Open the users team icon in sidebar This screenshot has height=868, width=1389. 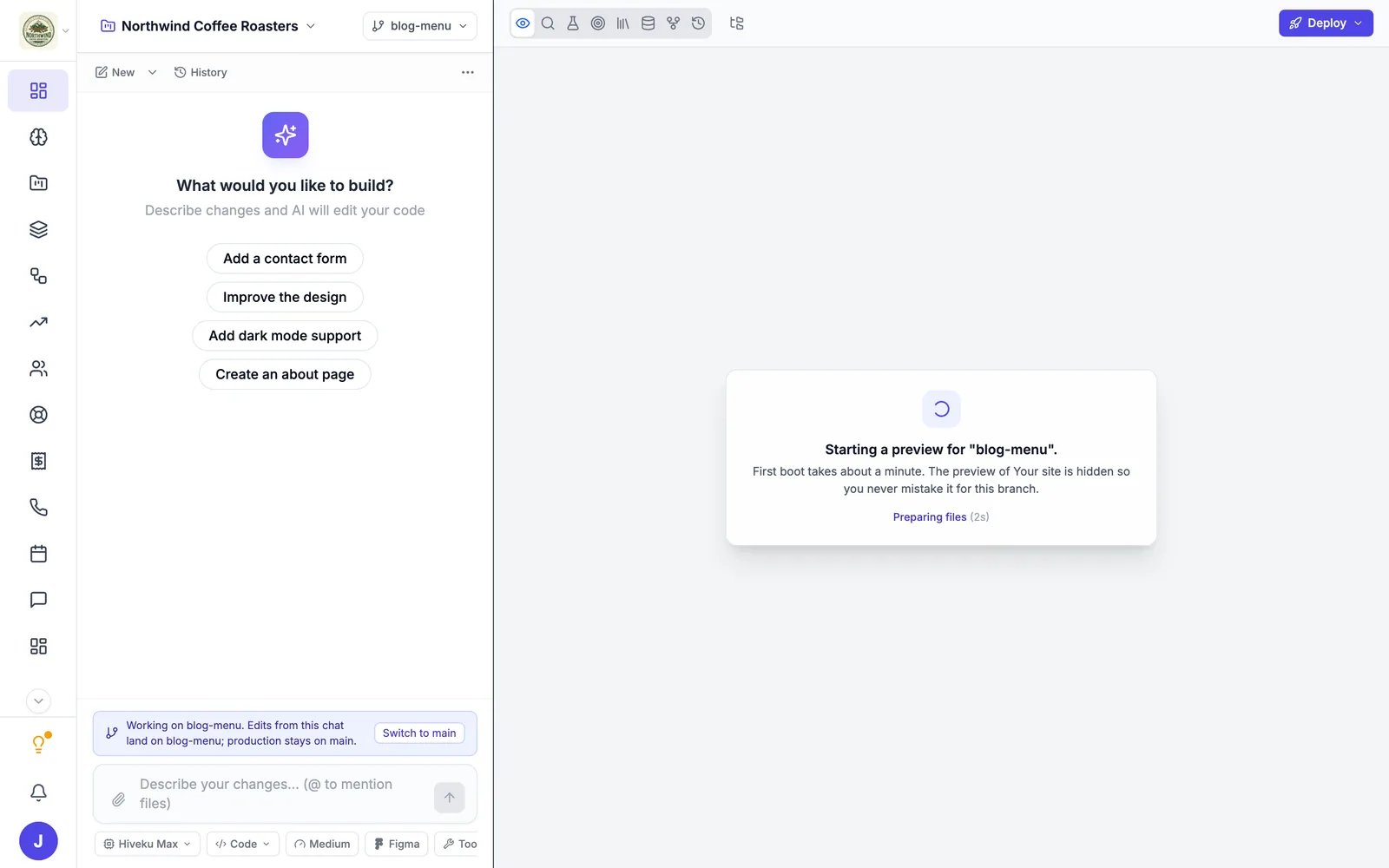[x=38, y=368]
